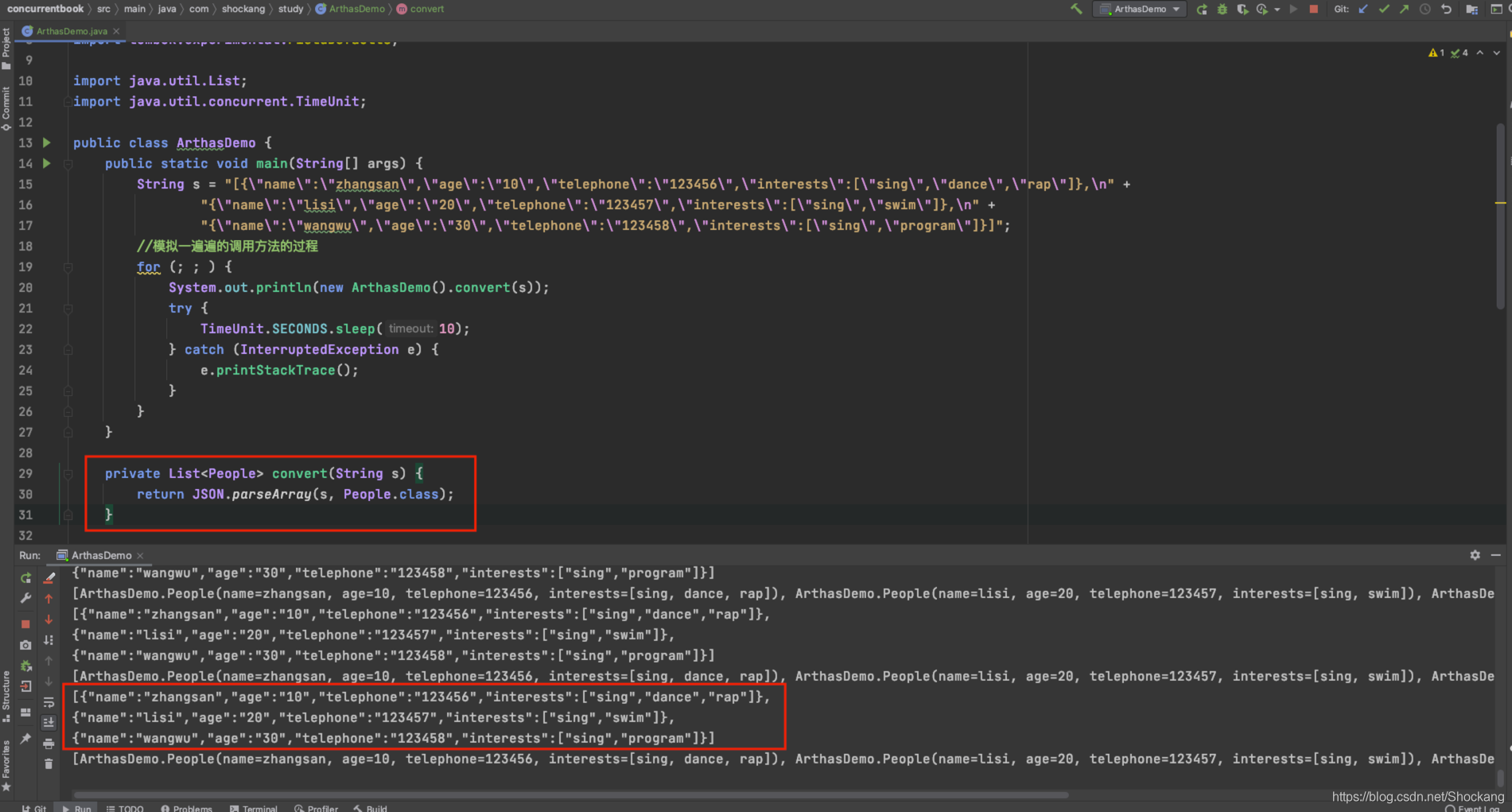
Task: Go to previous highlighted error arrow
Action: point(1480,52)
